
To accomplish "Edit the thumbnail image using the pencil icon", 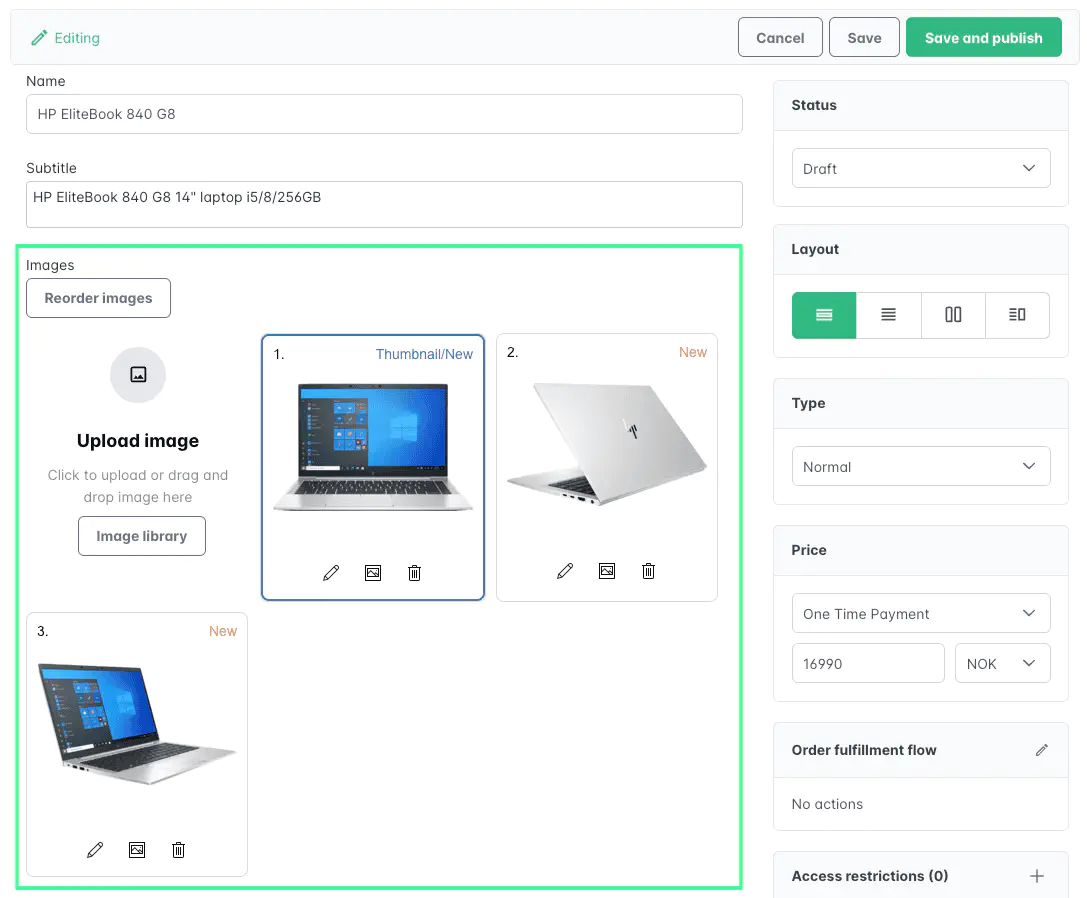I will [x=331, y=572].
